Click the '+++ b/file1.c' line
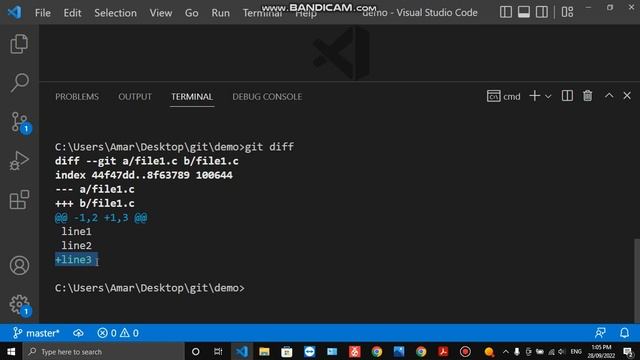The height and width of the screenshot is (360, 640). (x=95, y=203)
